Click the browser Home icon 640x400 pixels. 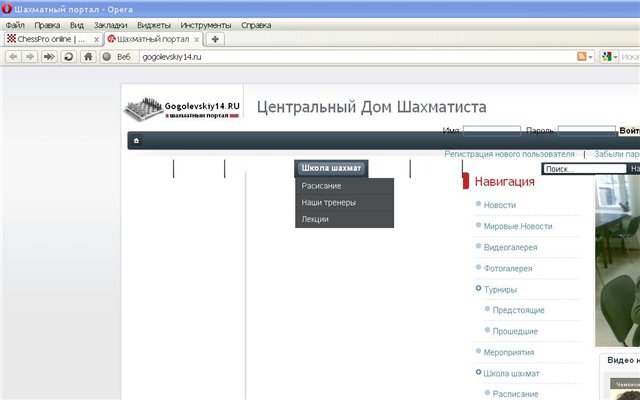[x=88, y=57]
